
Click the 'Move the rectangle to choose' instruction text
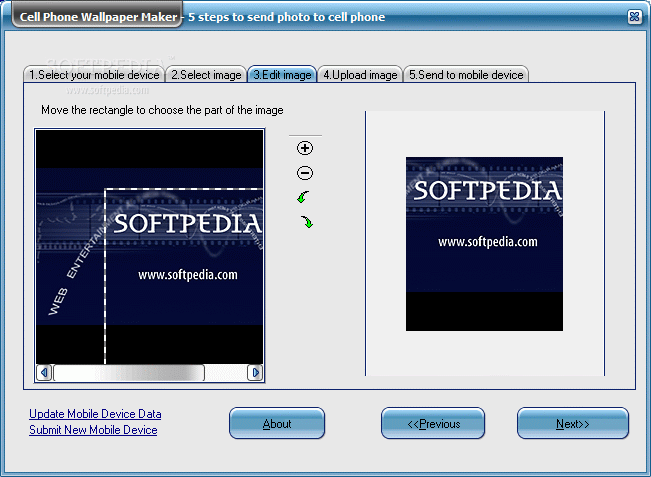(162, 110)
